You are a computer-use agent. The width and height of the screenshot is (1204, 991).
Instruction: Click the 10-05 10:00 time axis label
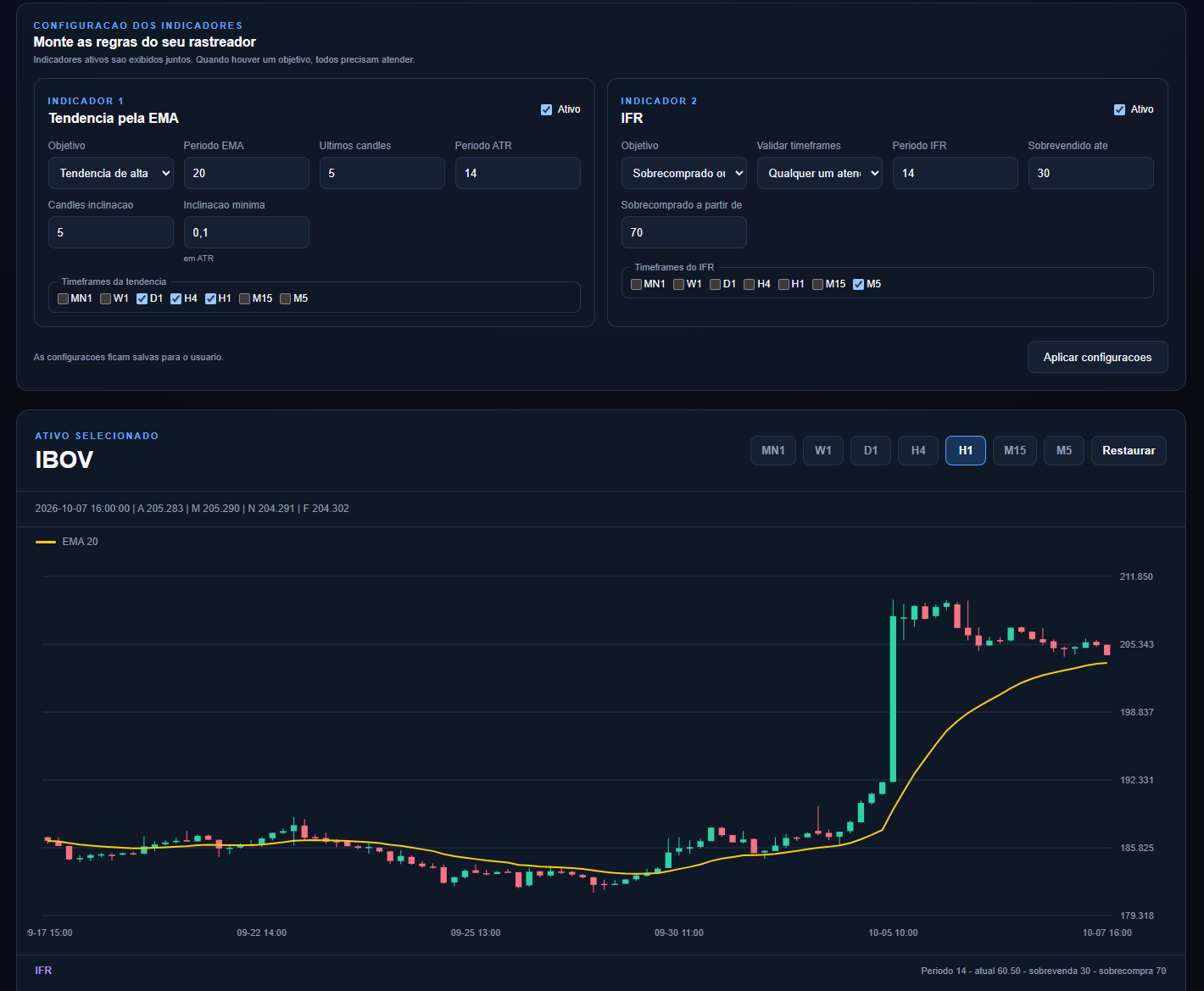coord(893,933)
